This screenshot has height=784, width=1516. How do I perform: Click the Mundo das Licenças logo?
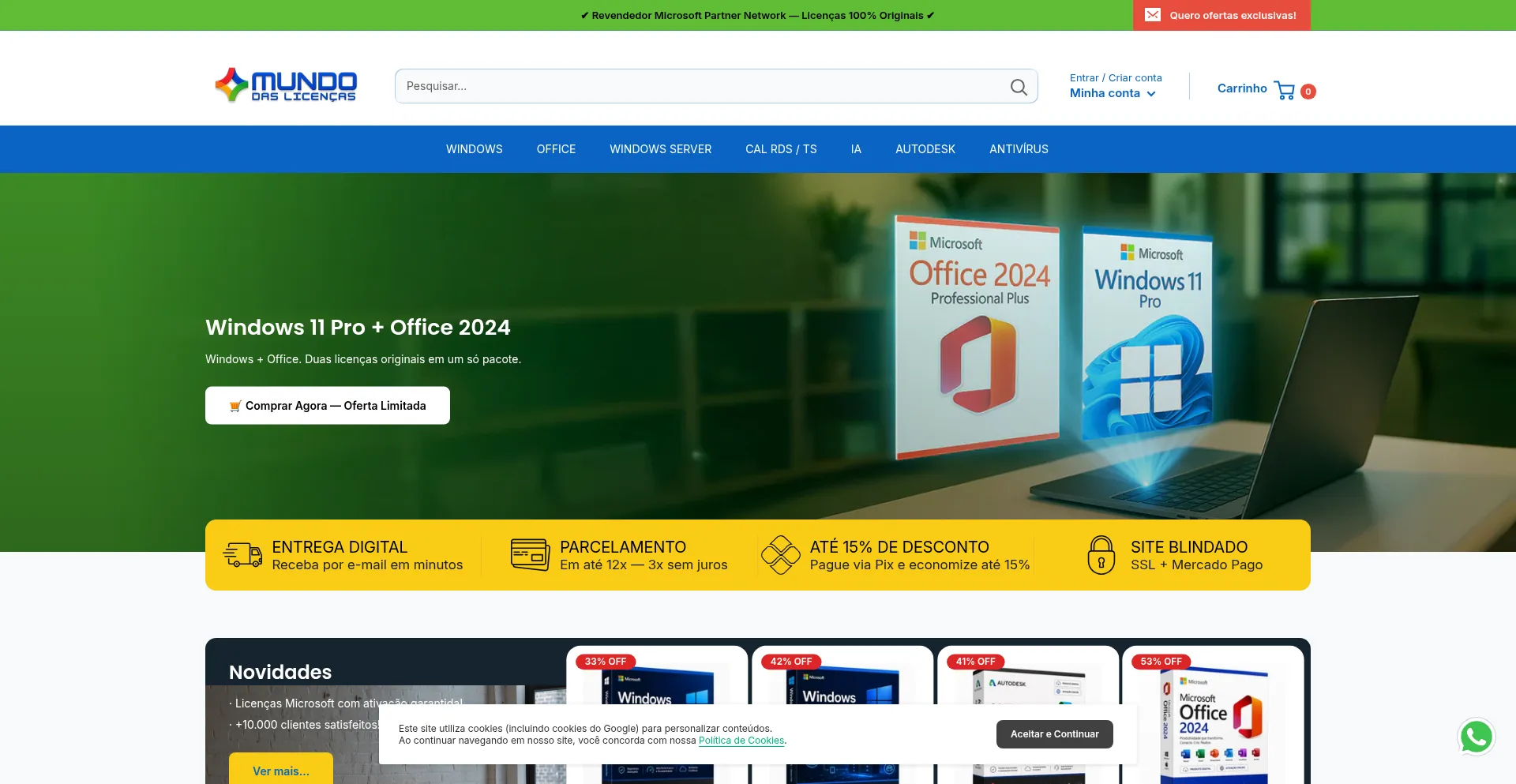[286, 85]
